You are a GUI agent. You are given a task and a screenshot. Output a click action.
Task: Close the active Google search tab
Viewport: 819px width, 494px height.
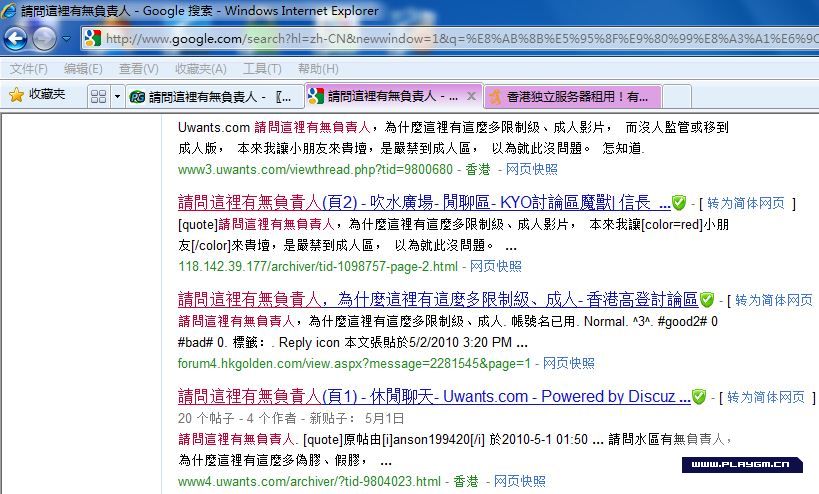point(471,96)
